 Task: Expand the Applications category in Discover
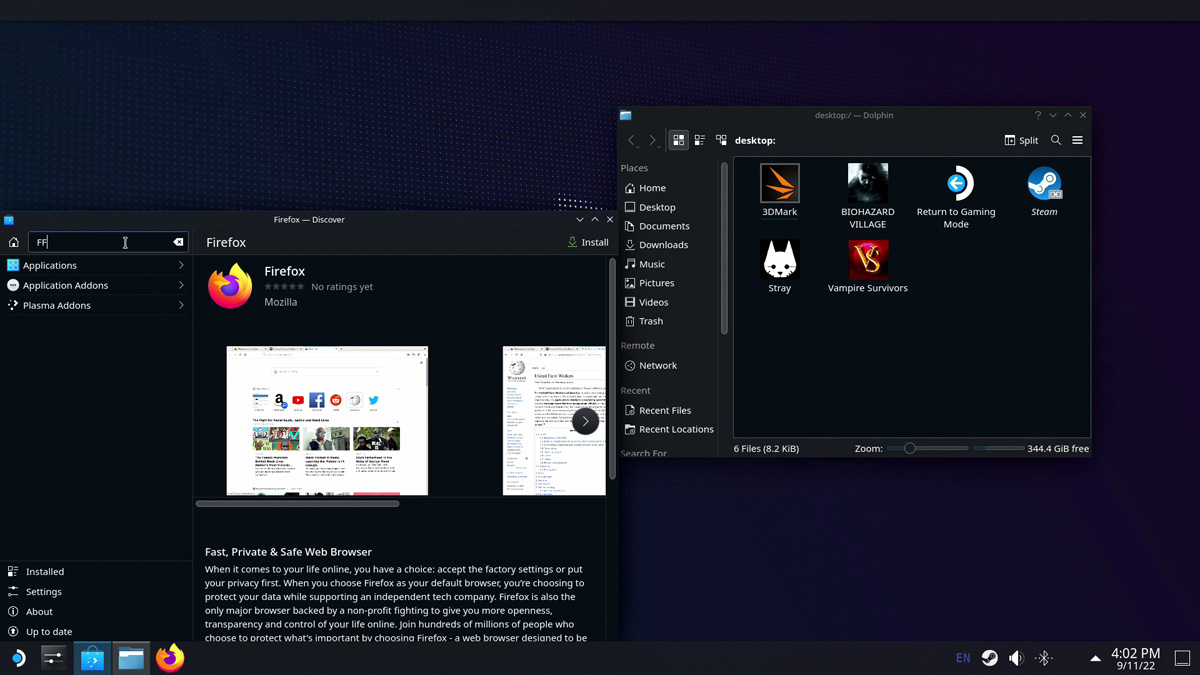click(96, 265)
